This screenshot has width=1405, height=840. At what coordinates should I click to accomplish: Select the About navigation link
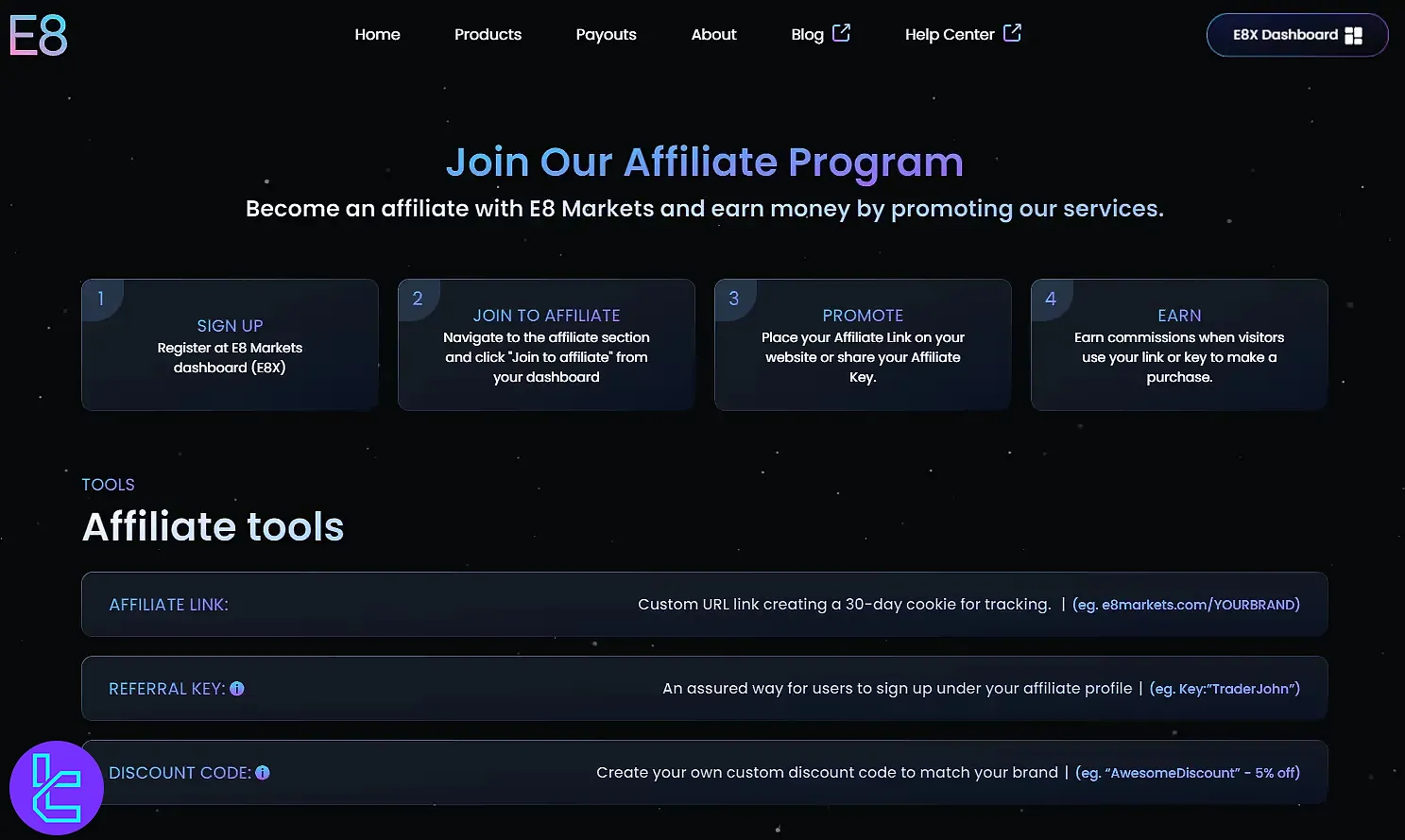[713, 35]
